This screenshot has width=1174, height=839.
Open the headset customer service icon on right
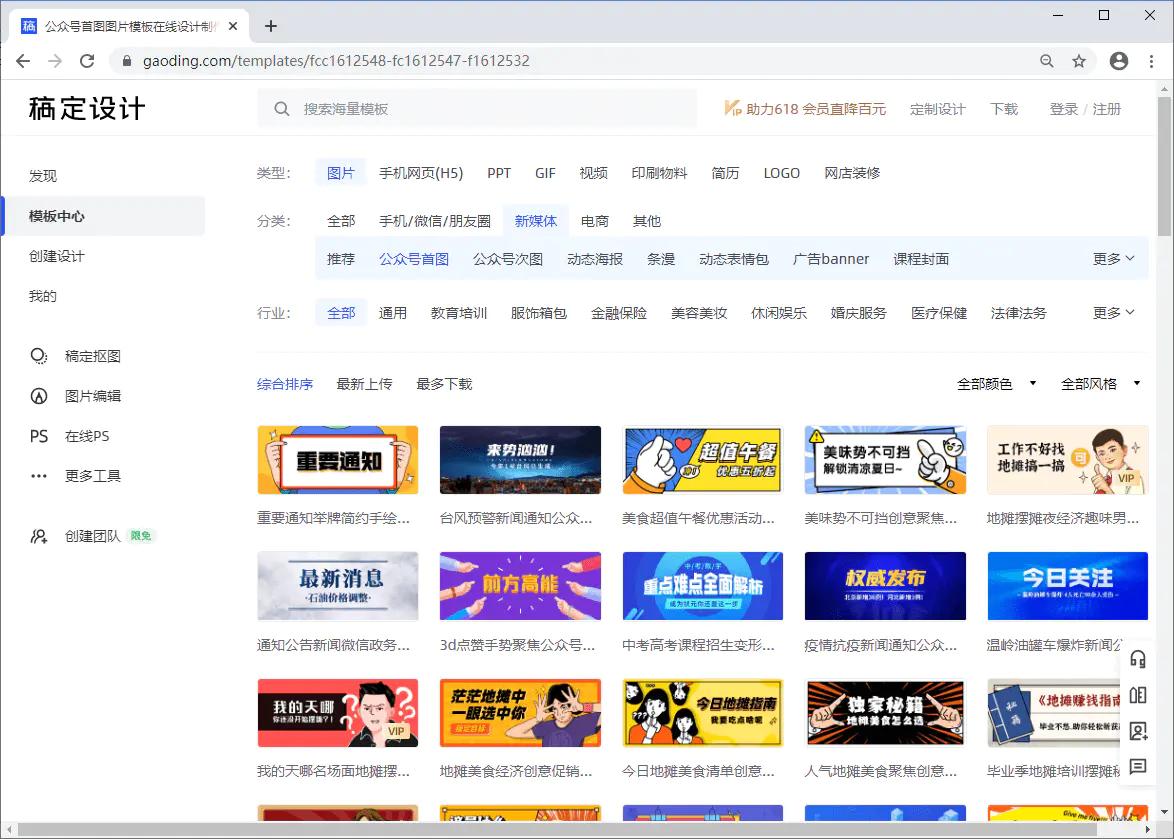coord(1137,658)
